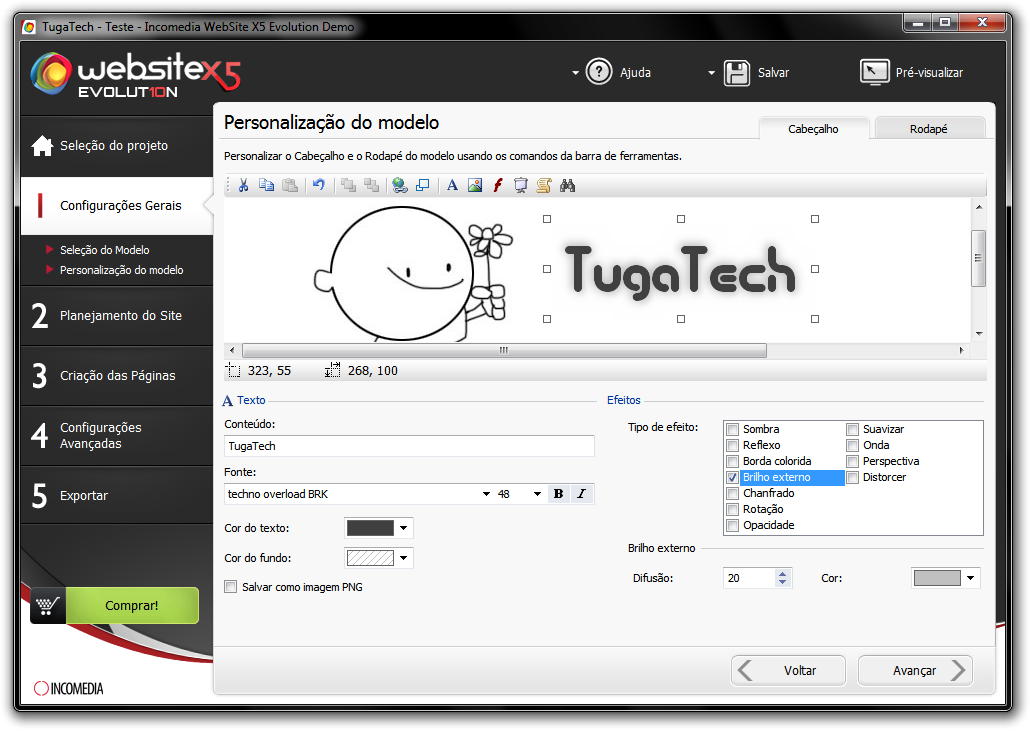This screenshot has height=731, width=1030.
Task: Click the WebSite X5 Evolution logo
Action: pos(136,75)
